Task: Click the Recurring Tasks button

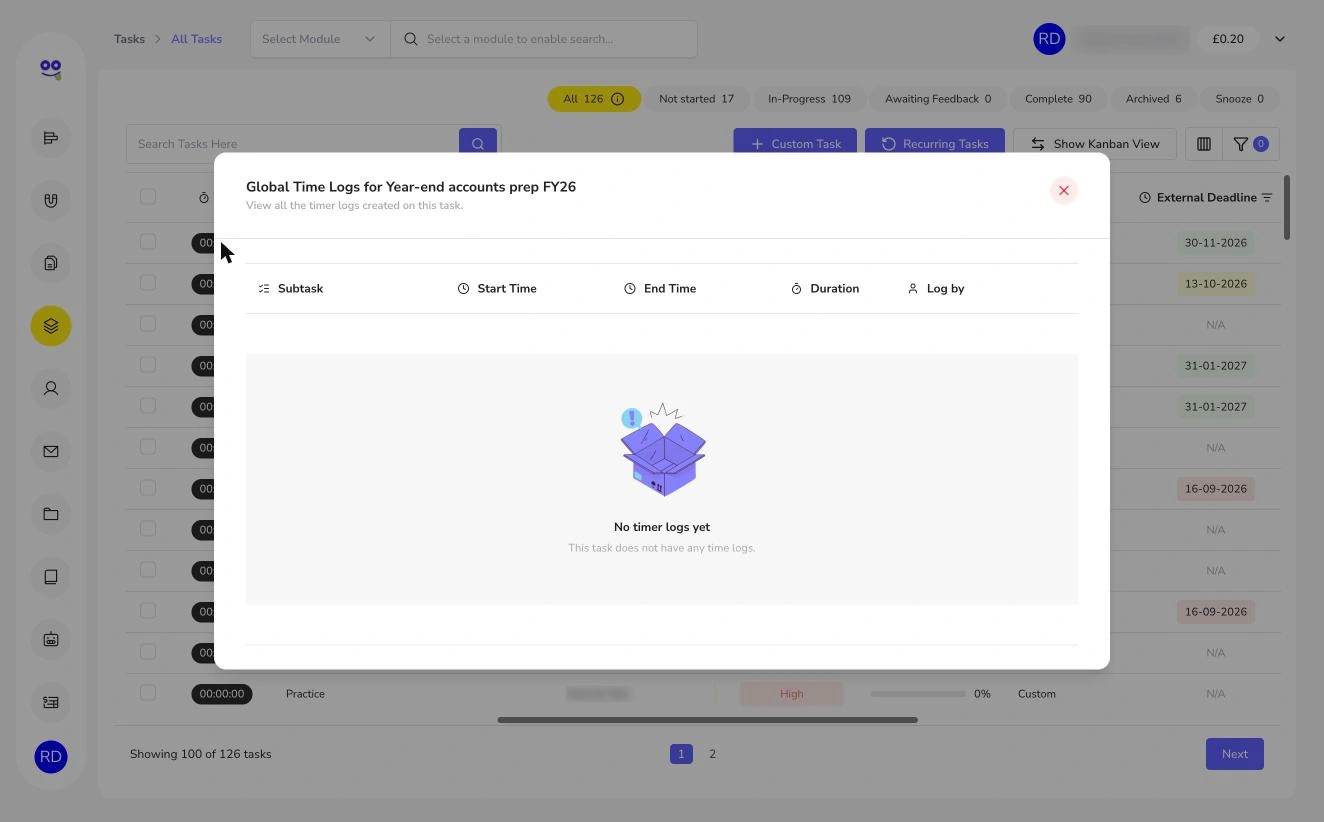Action: tap(935, 142)
